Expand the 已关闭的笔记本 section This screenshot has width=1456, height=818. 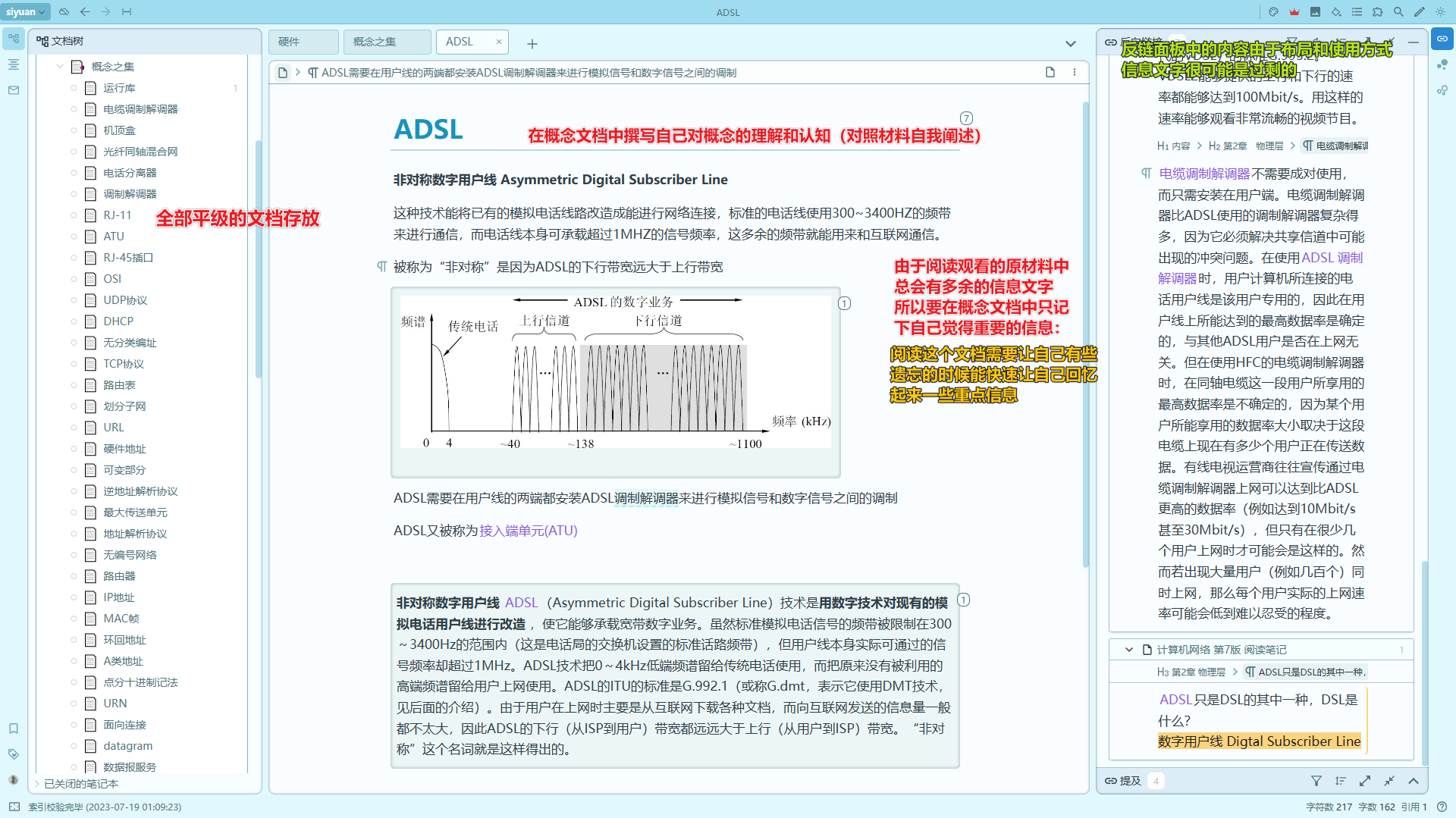[x=36, y=784]
